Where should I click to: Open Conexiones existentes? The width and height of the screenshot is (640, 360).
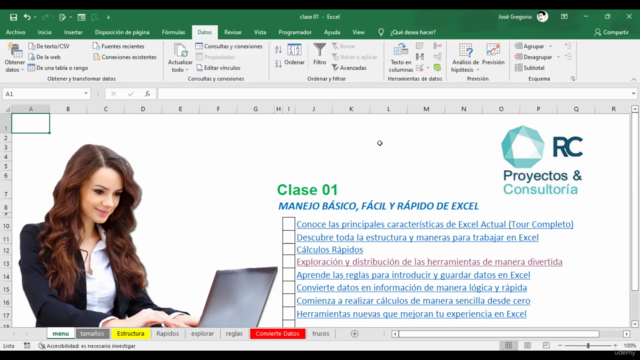[125, 57]
